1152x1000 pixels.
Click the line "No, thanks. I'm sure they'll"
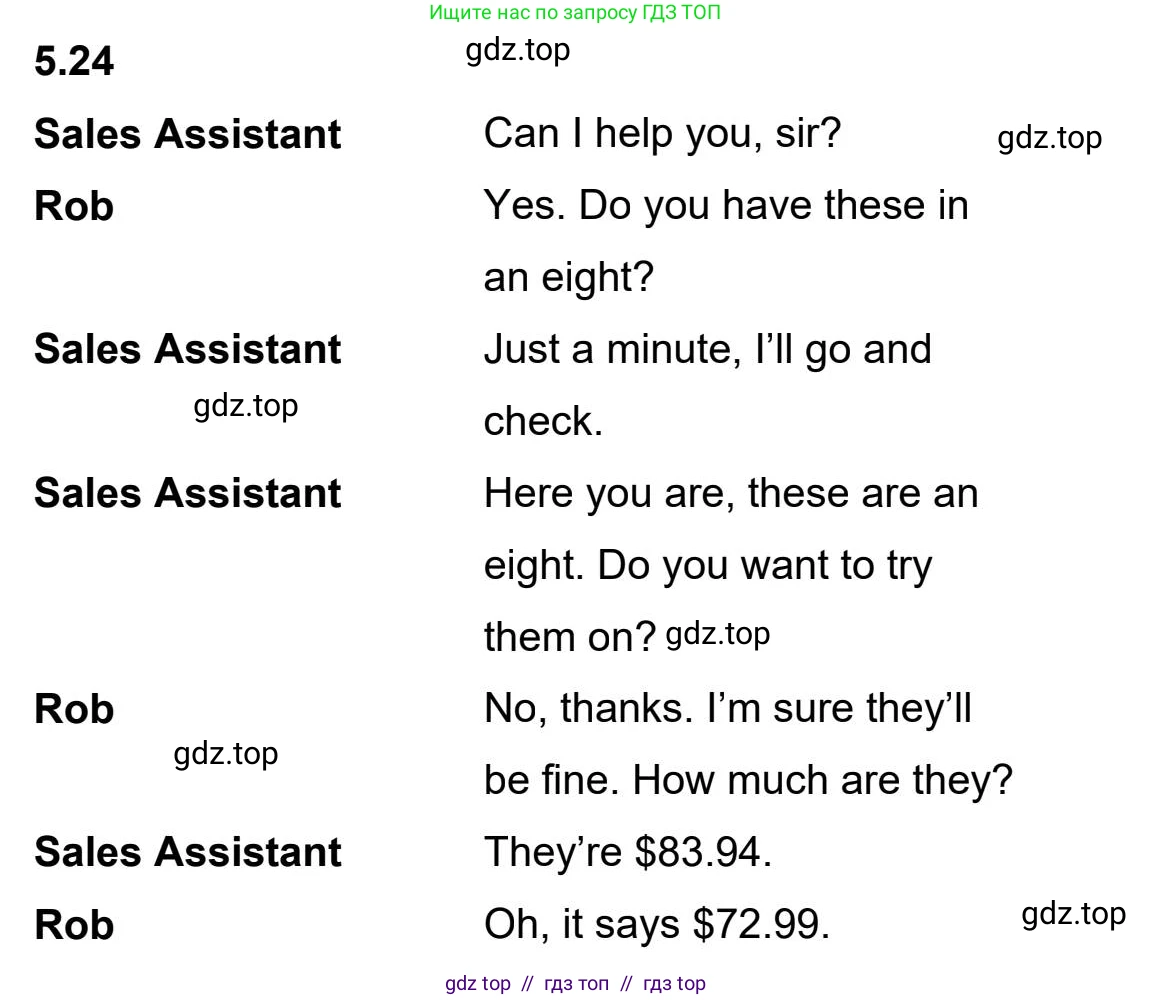(x=727, y=709)
